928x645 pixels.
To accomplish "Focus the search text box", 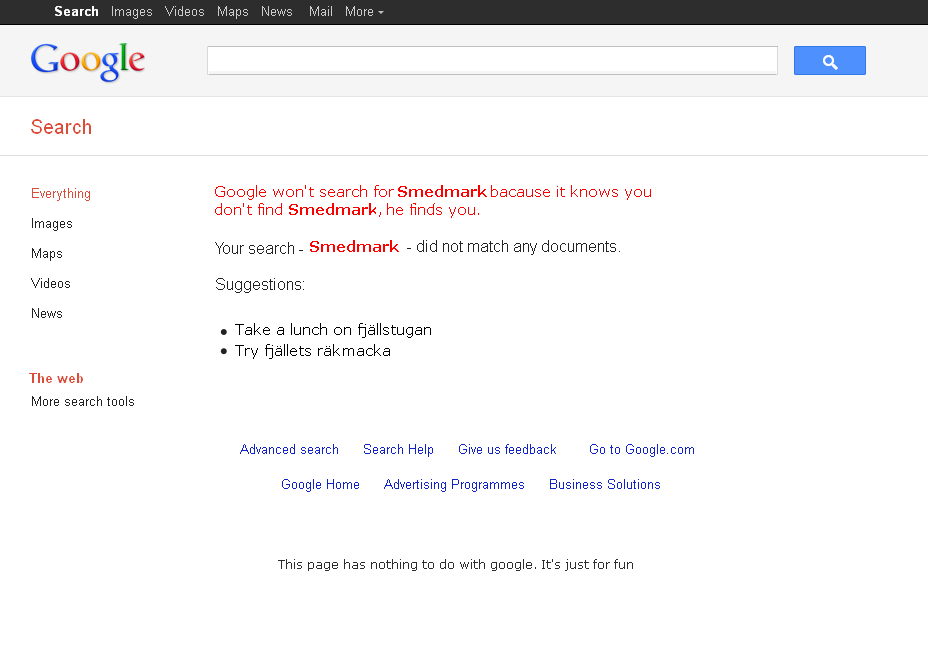I will tap(492, 60).
